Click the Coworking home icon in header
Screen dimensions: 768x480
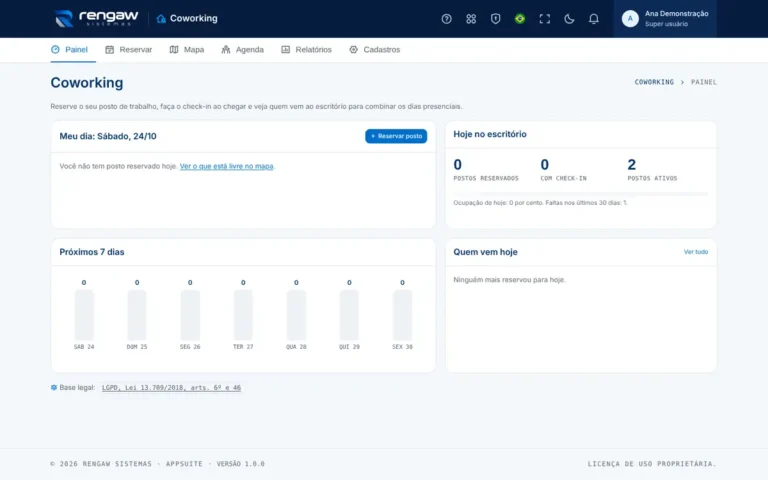(161, 19)
